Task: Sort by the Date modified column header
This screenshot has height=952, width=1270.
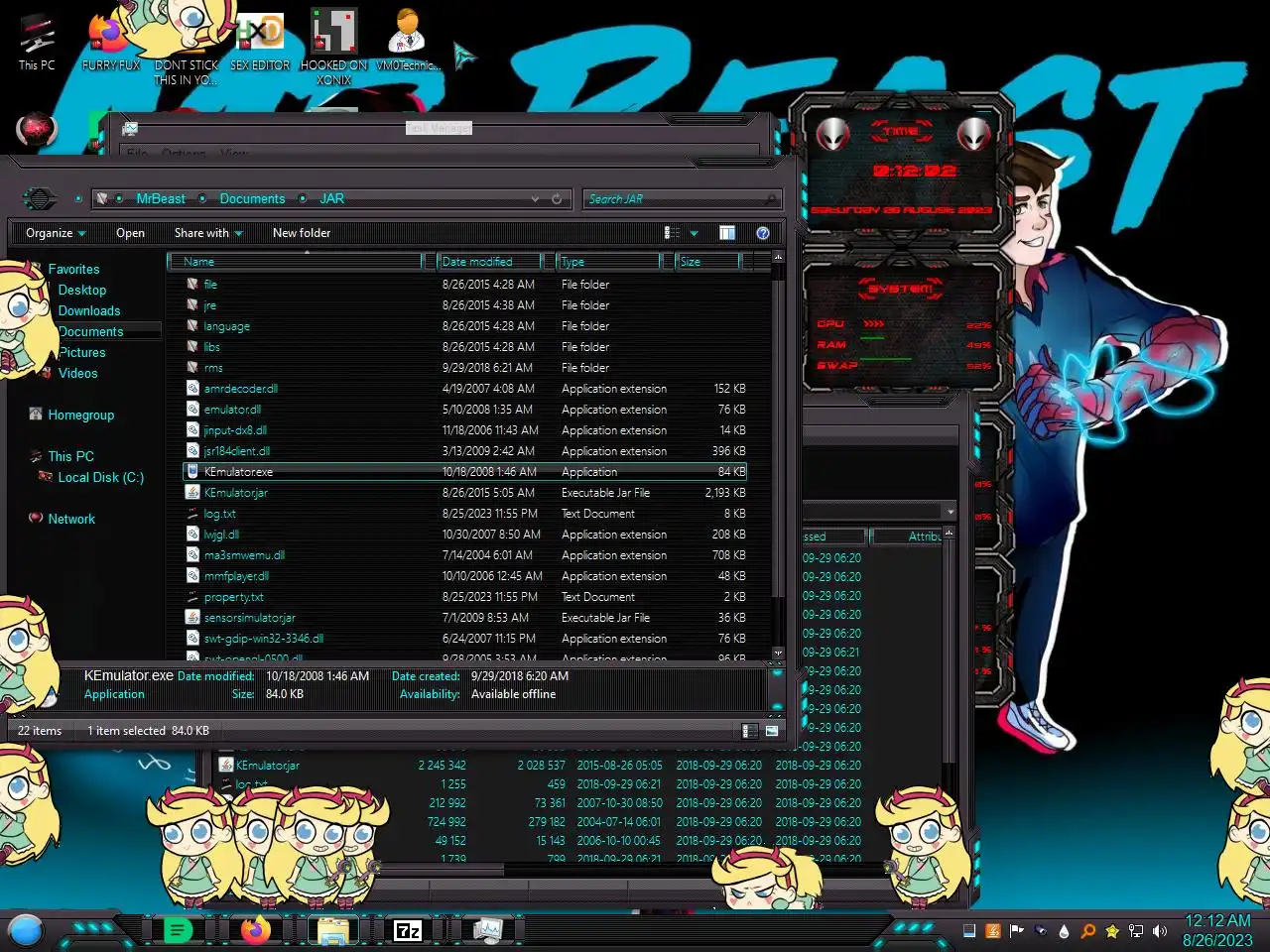Action: [x=490, y=262]
